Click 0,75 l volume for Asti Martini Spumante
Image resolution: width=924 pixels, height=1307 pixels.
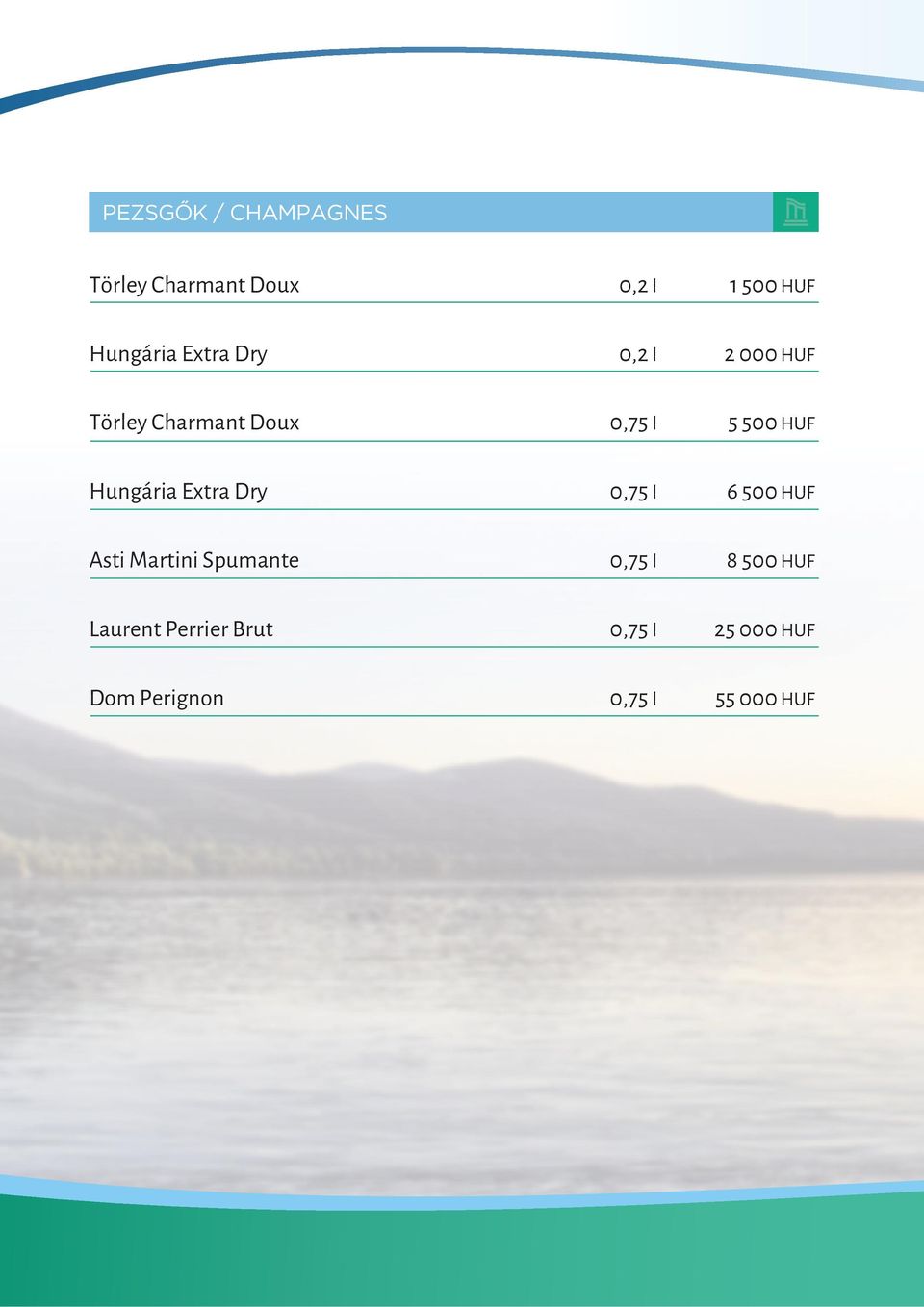[633, 561]
